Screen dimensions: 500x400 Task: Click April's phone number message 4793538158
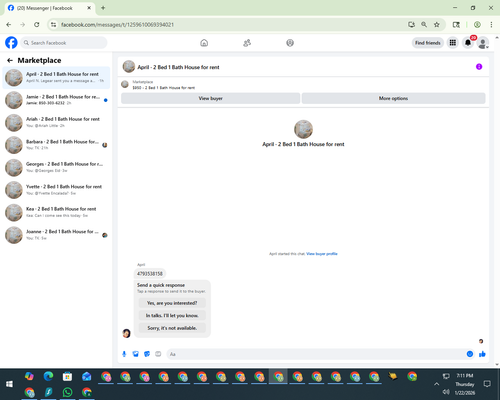150,274
